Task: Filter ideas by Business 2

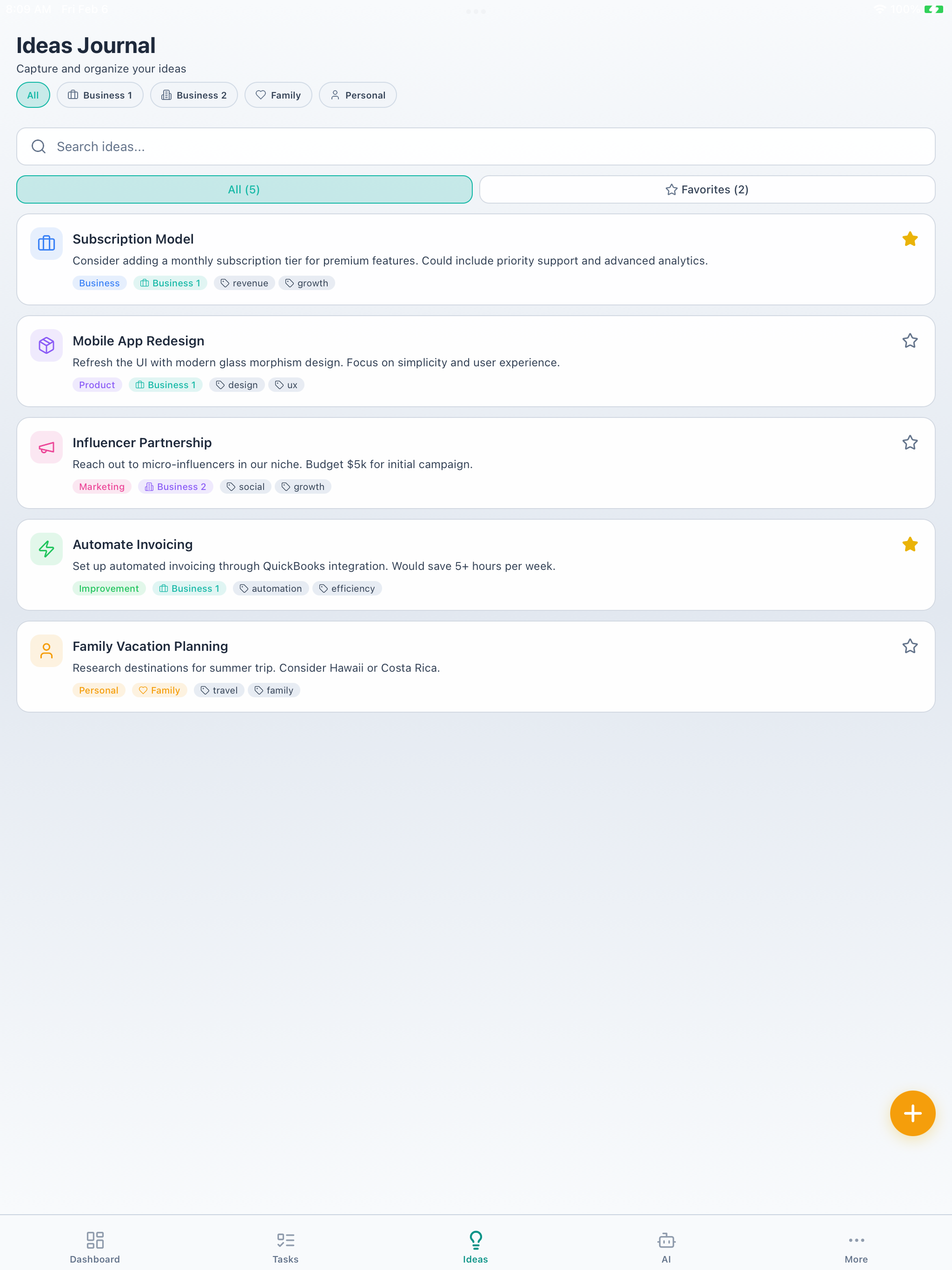Action: point(194,95)
